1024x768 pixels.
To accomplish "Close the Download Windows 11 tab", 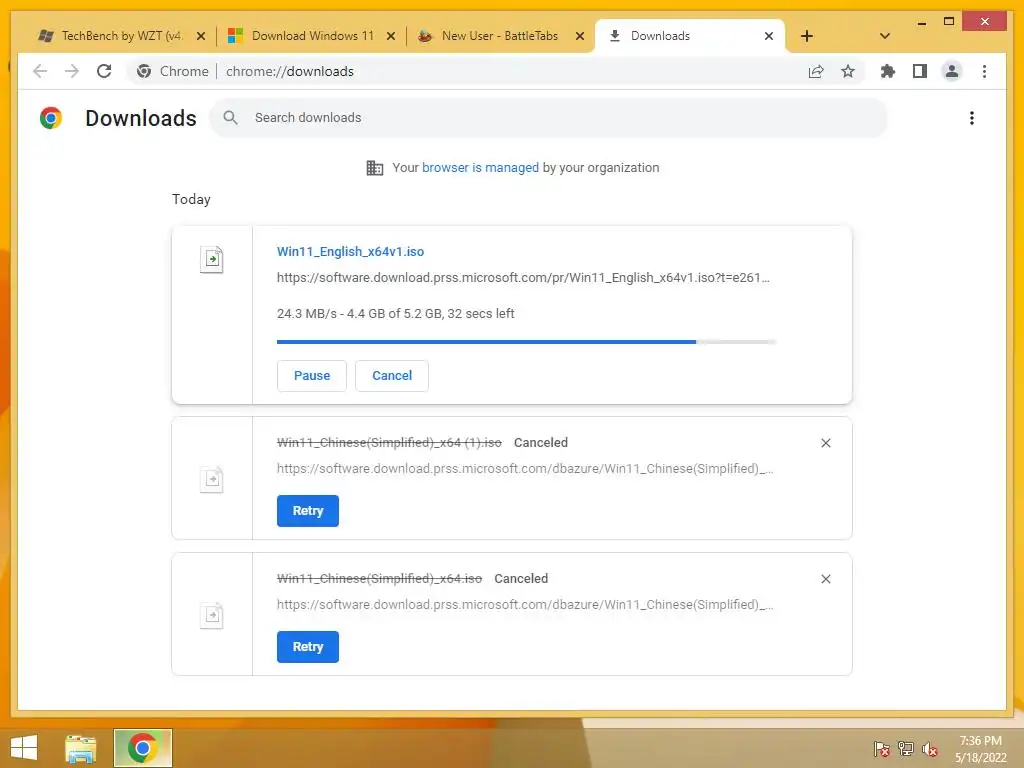I will click(391, 36).
